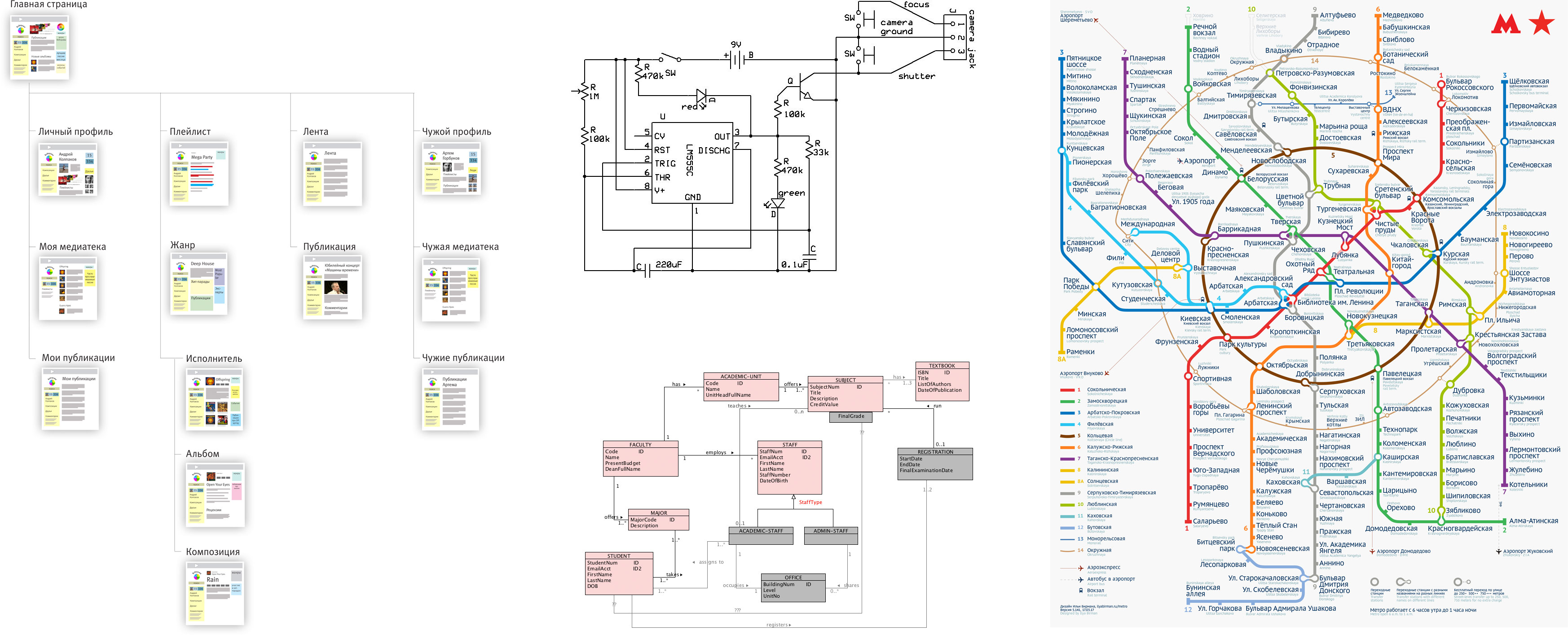Click the plane icon next to Аэропорт Домодедово
The image size is (1568, 635).
1372,552
